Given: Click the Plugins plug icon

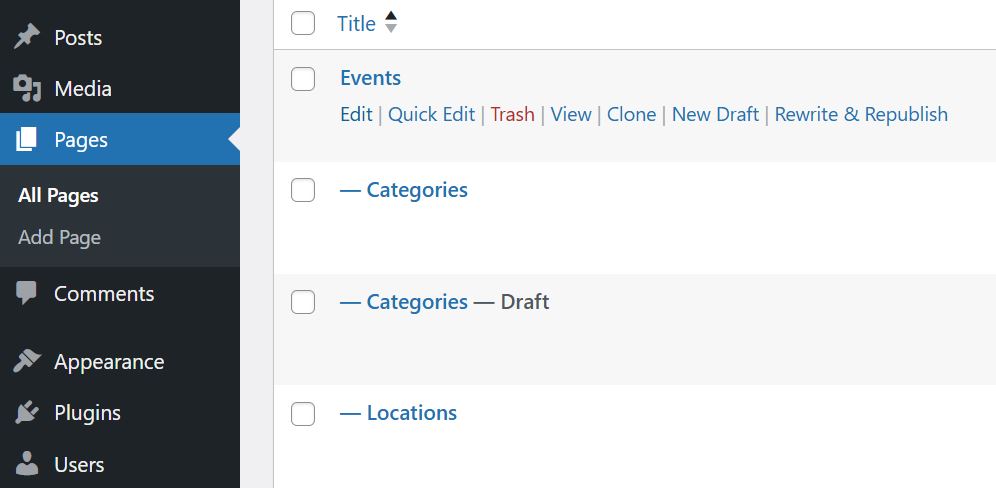Looking at the screenshot, I should [x=27, y=413].
